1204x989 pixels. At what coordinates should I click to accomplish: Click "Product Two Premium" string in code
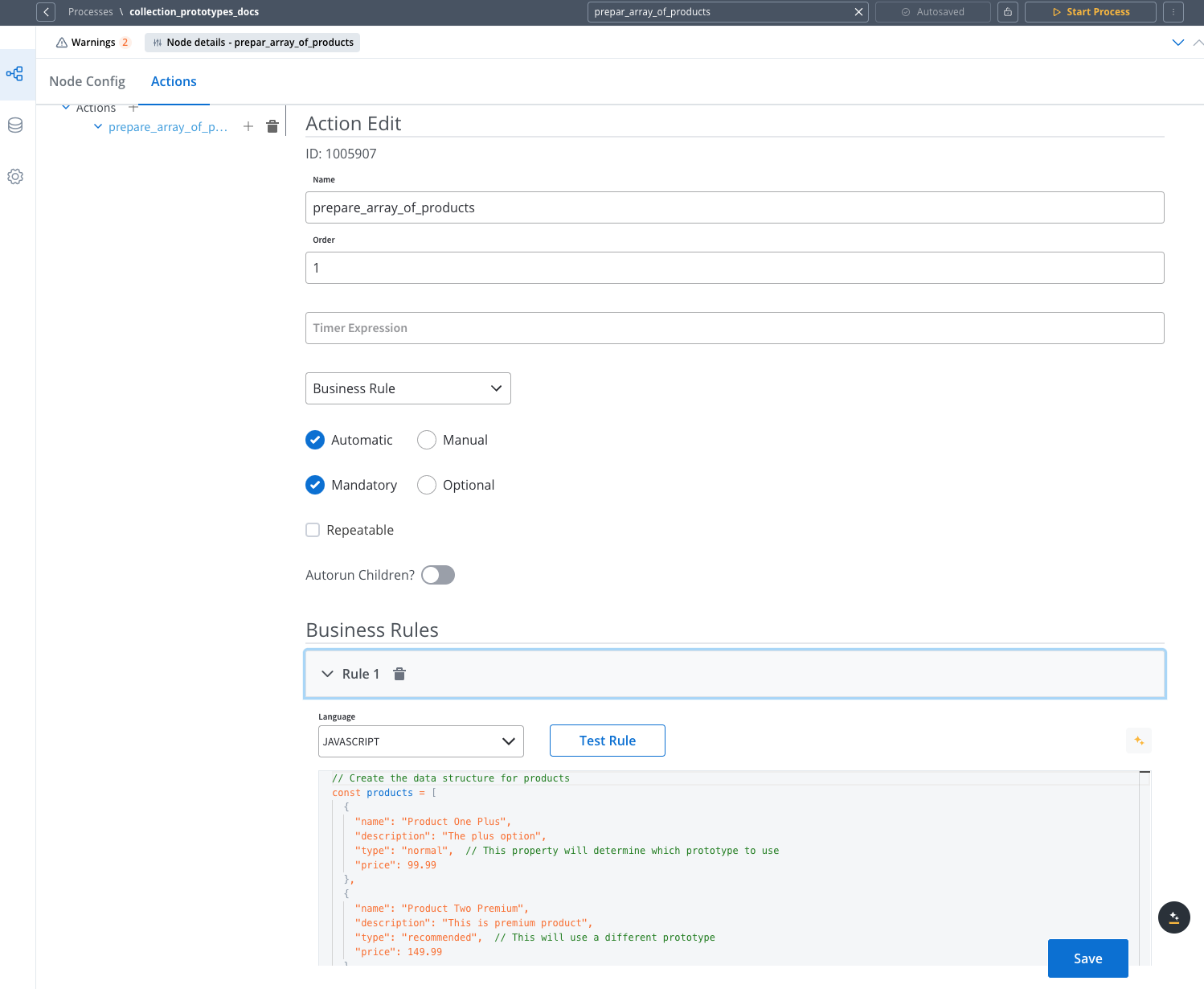(x=462, y=909)
